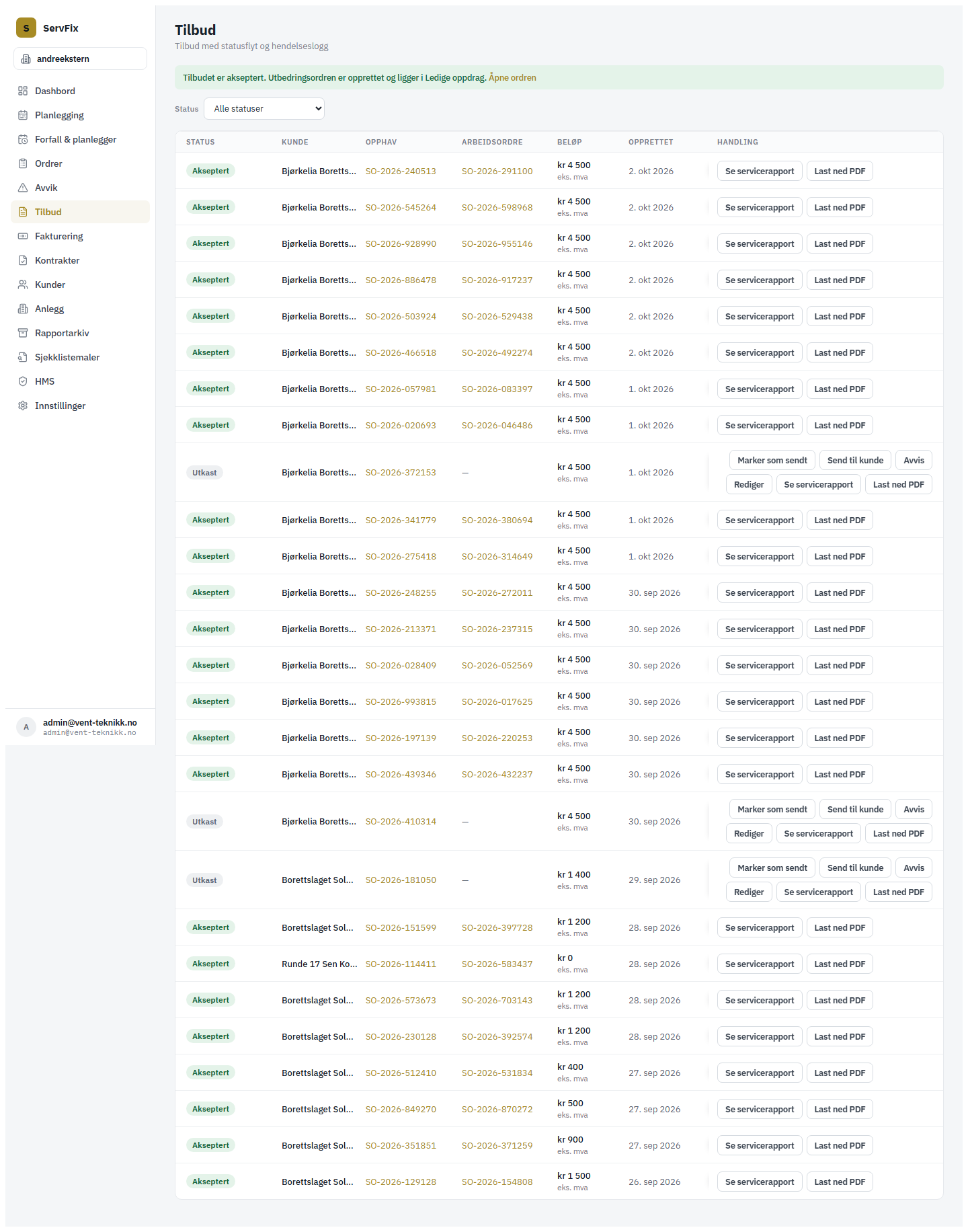Click the Kunder people icon
968x1232 pixels.
tap(23, 284)
